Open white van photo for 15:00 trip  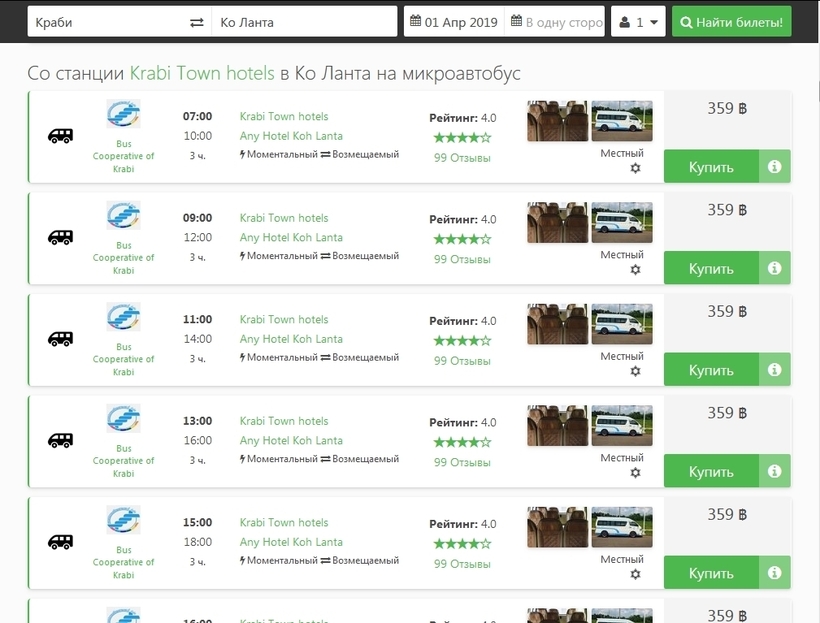(622, 527)
